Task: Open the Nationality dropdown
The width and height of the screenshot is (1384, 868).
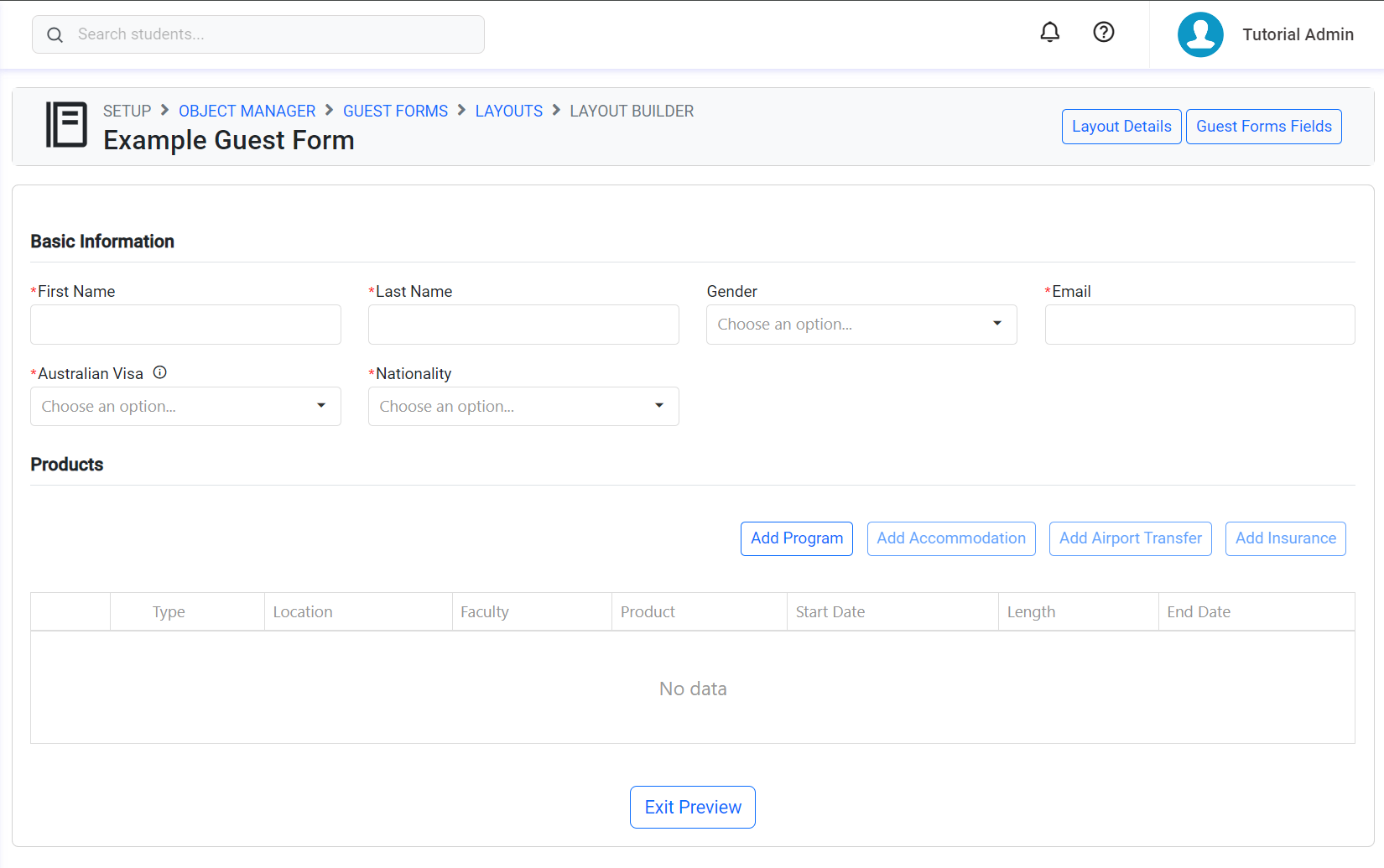Action: coord(523,407)
